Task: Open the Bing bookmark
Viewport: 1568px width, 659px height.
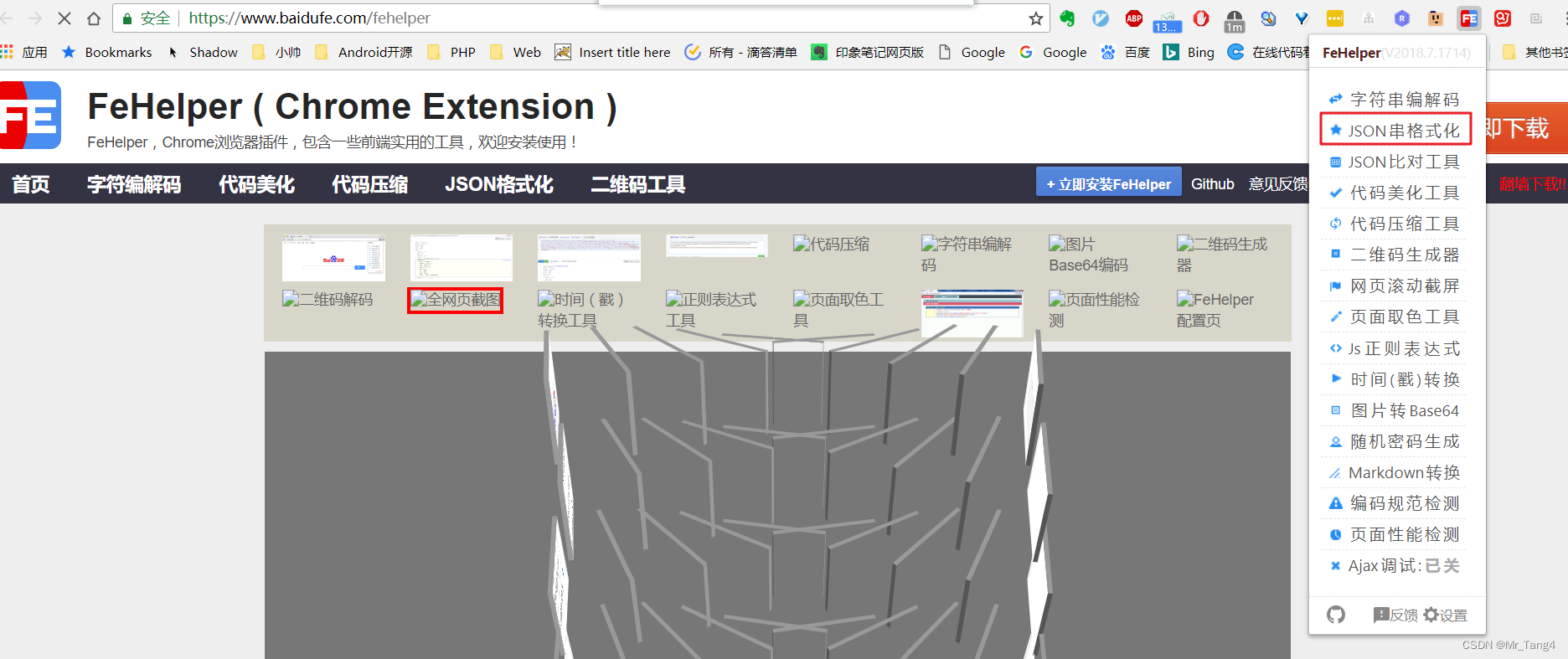Action: (1189, 52)
